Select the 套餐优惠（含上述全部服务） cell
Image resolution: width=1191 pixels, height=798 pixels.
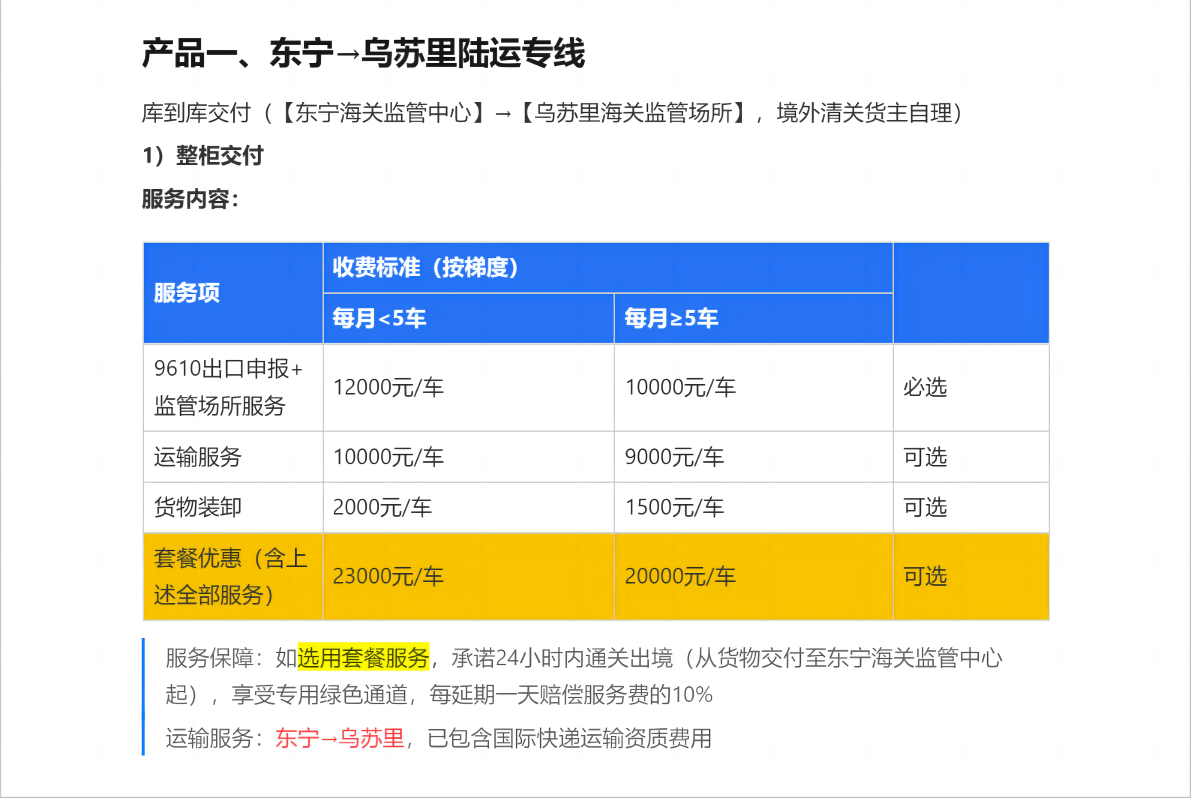[x=233, y=576]
